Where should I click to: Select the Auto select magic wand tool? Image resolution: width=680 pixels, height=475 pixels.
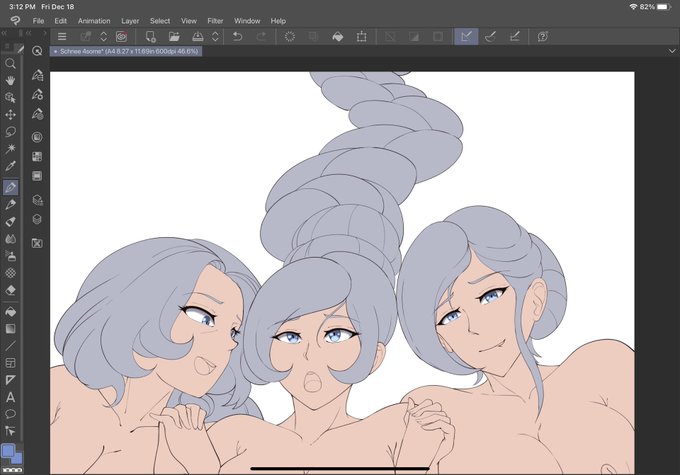pyautogui.click(x=10, y=149)
